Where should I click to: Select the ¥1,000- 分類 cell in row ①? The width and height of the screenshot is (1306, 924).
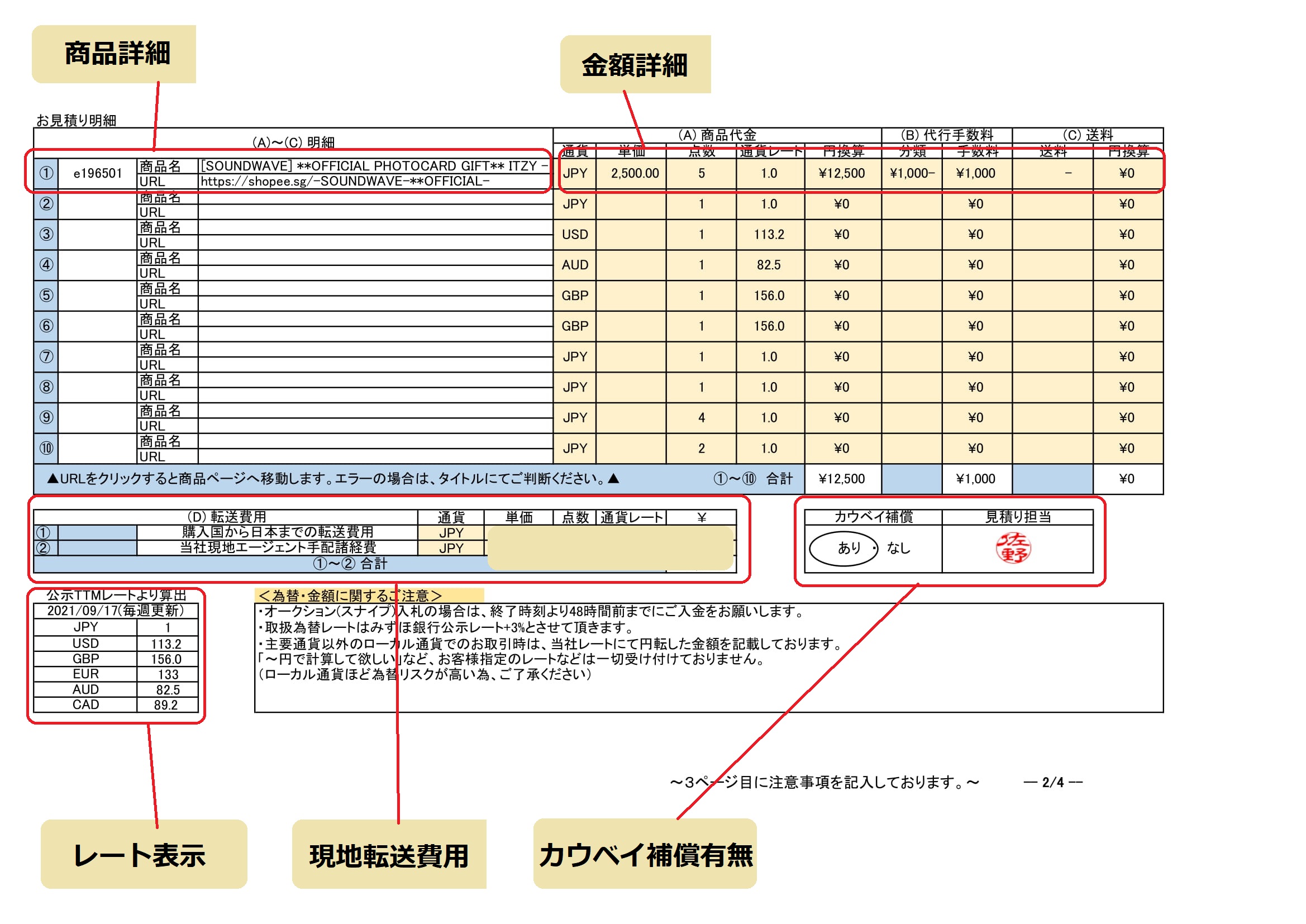pyautogui.click(x=912, y=174)
